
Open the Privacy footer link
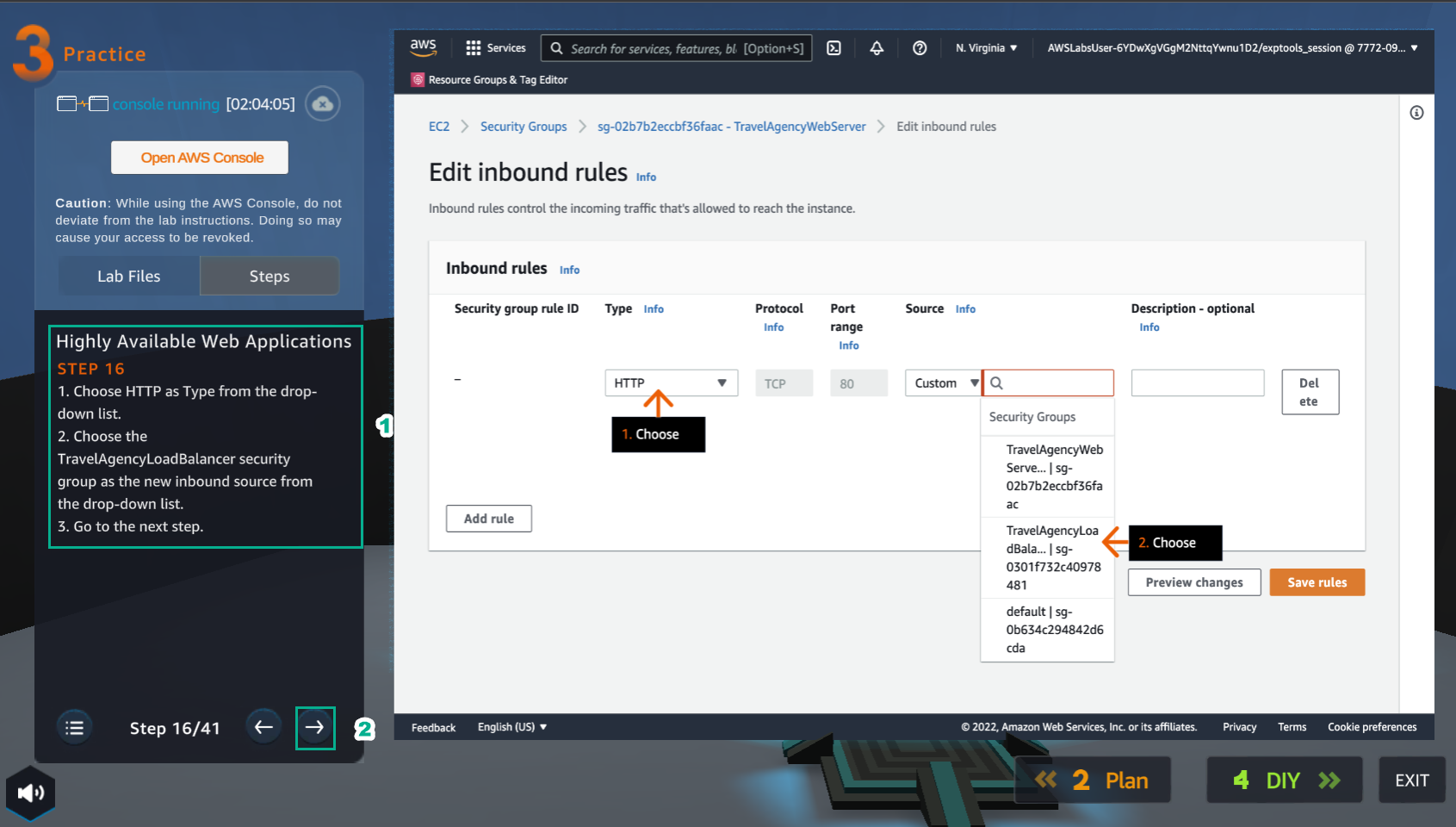pyautogui.click(x=1239, y=727)
